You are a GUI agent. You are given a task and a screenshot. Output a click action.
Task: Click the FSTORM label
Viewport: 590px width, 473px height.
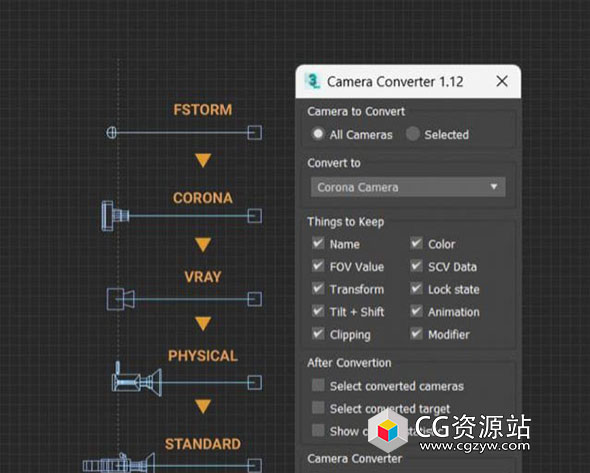click(203, 110)
